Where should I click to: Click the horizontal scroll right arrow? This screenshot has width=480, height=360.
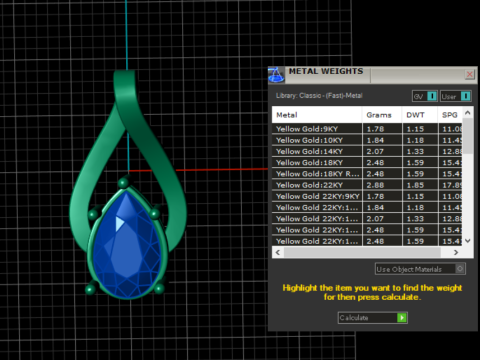pyautogui.click(x=456, y=253)
